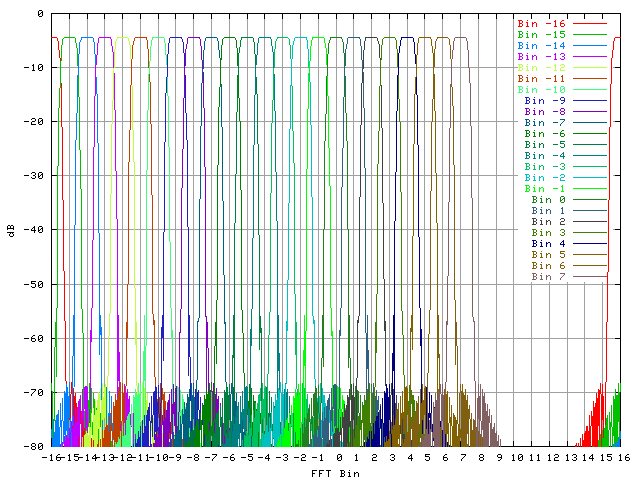Click the 10 tick label on the x-axis
The height and width of the screenshot is (480, 640).
click(516, 458)
